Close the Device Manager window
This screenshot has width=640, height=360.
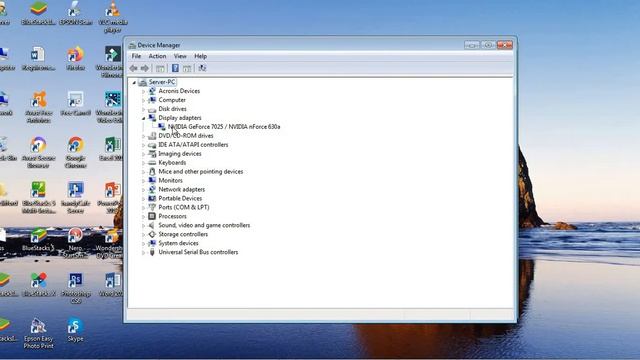click(505, 45)
